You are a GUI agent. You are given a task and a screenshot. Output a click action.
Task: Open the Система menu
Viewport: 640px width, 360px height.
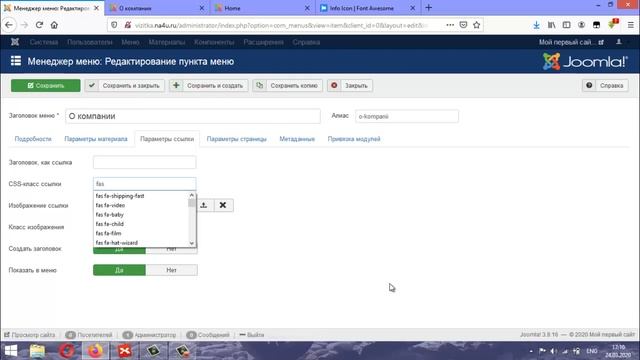coord(44,42)
